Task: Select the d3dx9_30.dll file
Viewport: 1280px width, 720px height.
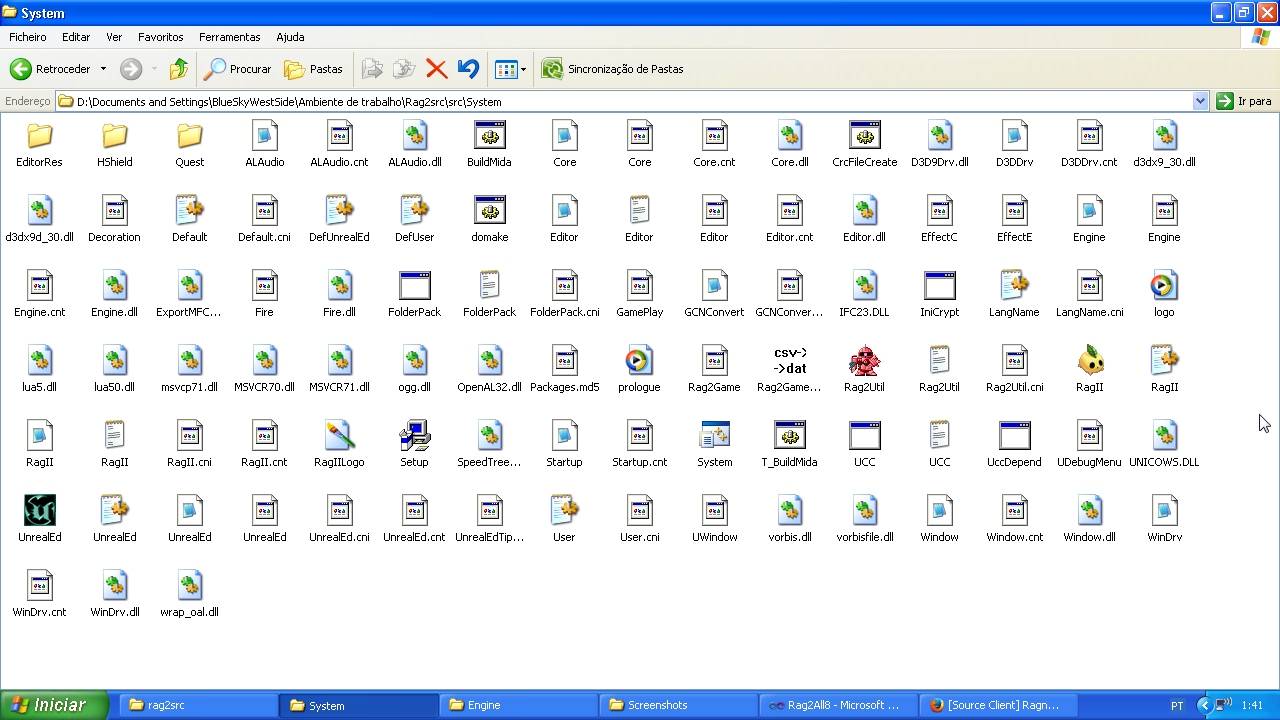Action: tap(1164, 144)
